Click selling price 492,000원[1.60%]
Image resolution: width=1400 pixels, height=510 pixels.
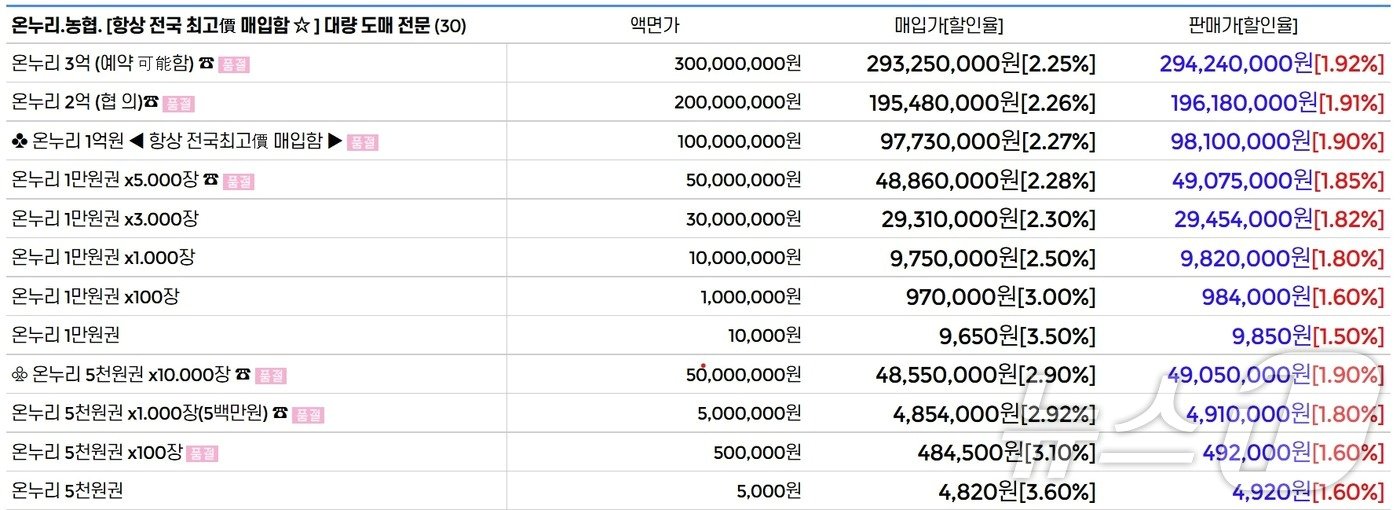click(1294, 453)
